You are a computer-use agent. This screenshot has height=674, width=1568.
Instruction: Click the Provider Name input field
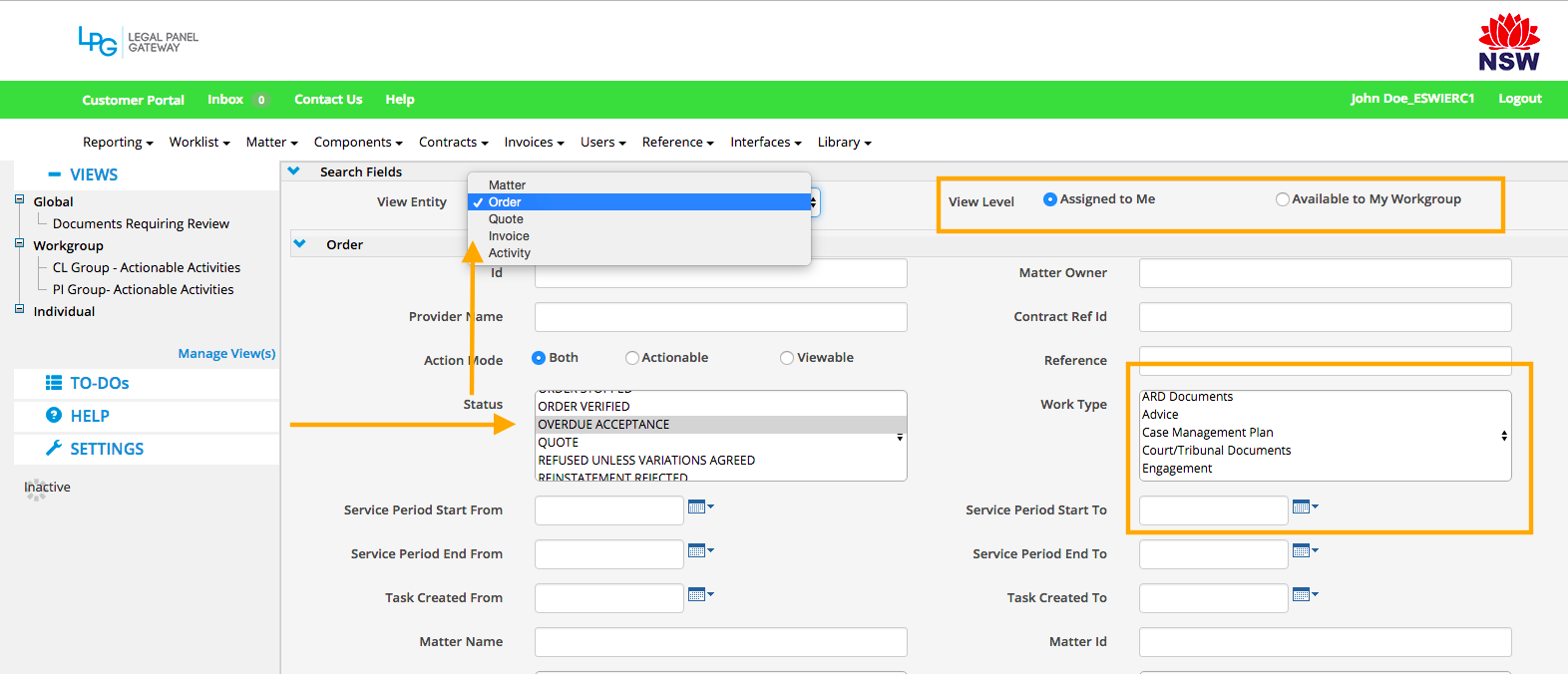[x=721, y=317]
